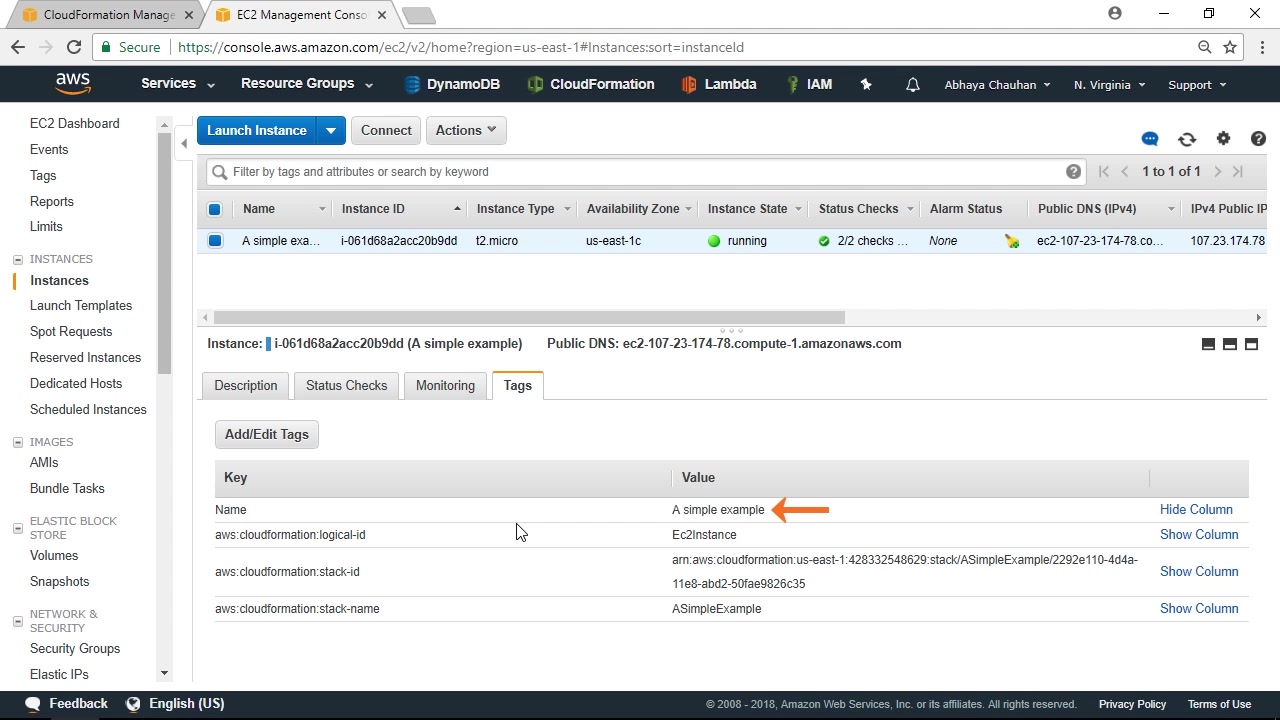Open the IAM shortcut icon
The height and width of the screenshot is (720, 1280).
(792, 85)
